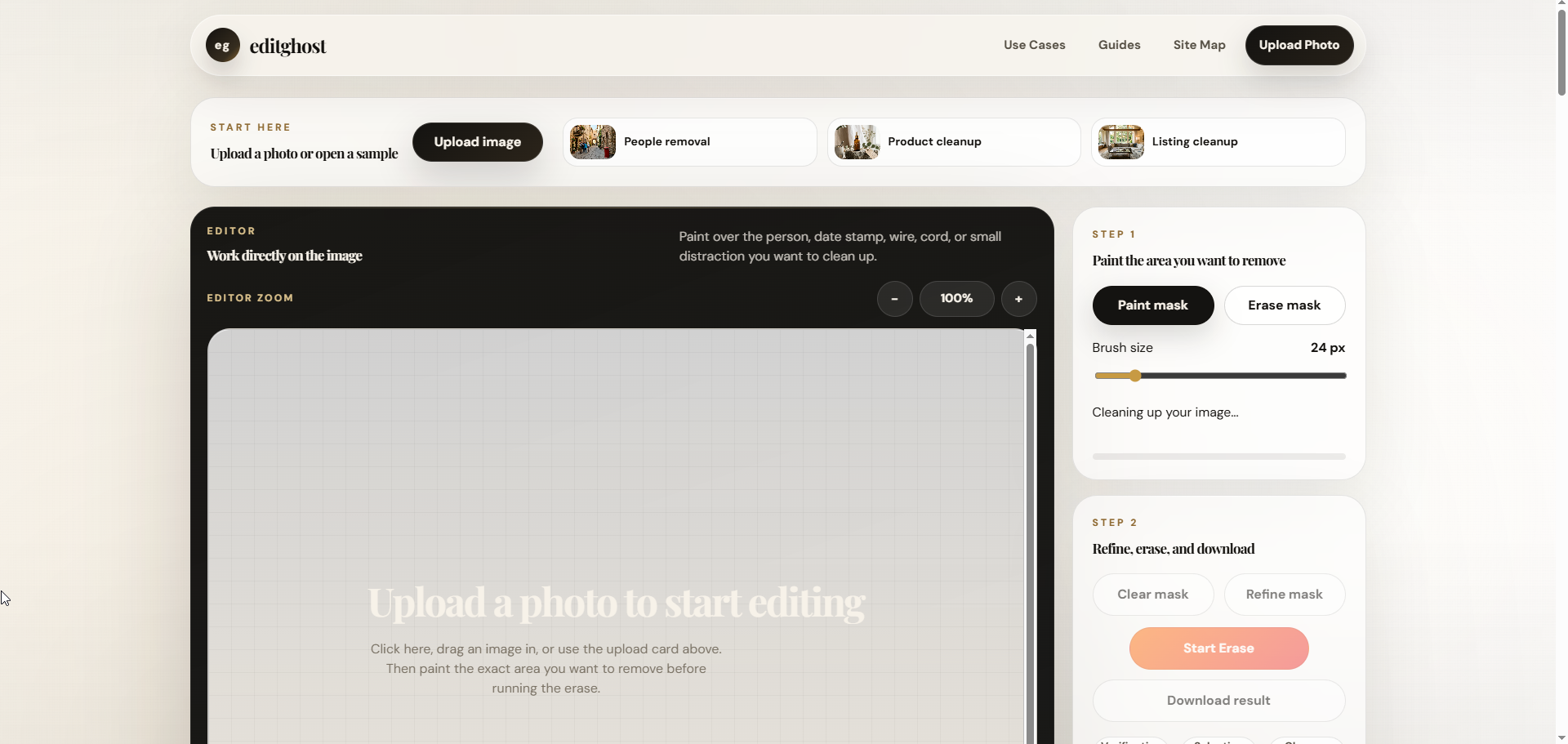Click the editor scrollbar up arrow
The image size is (1568, 744).
click(1030, 336)
